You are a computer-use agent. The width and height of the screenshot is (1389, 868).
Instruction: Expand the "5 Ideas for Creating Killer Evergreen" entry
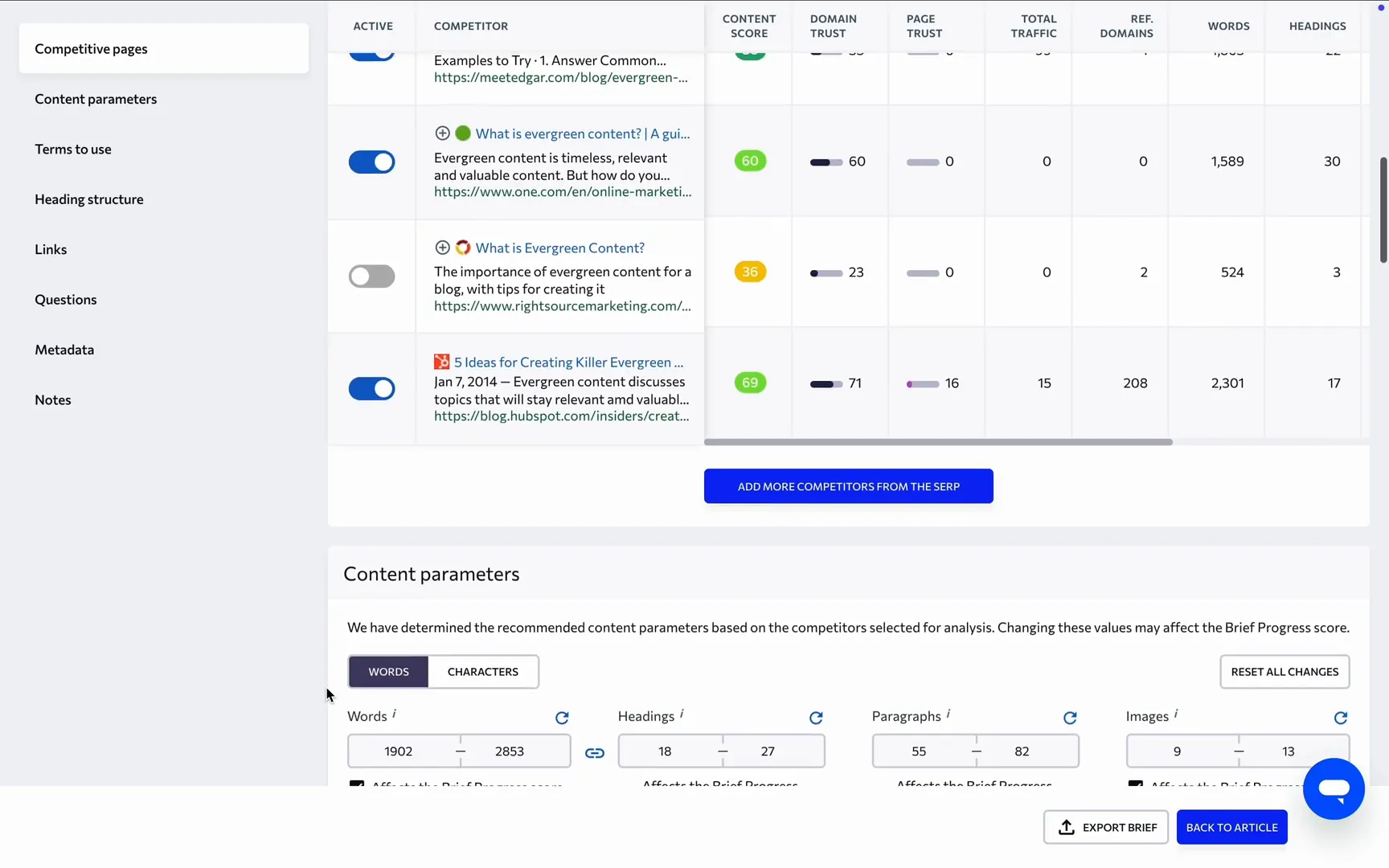pyautogui.click(x=441, y=362)
